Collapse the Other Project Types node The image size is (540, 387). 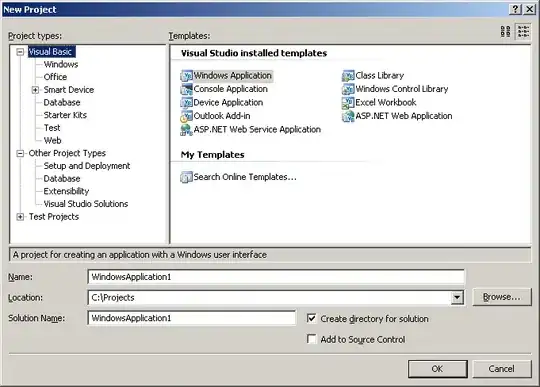coord(20,154)
